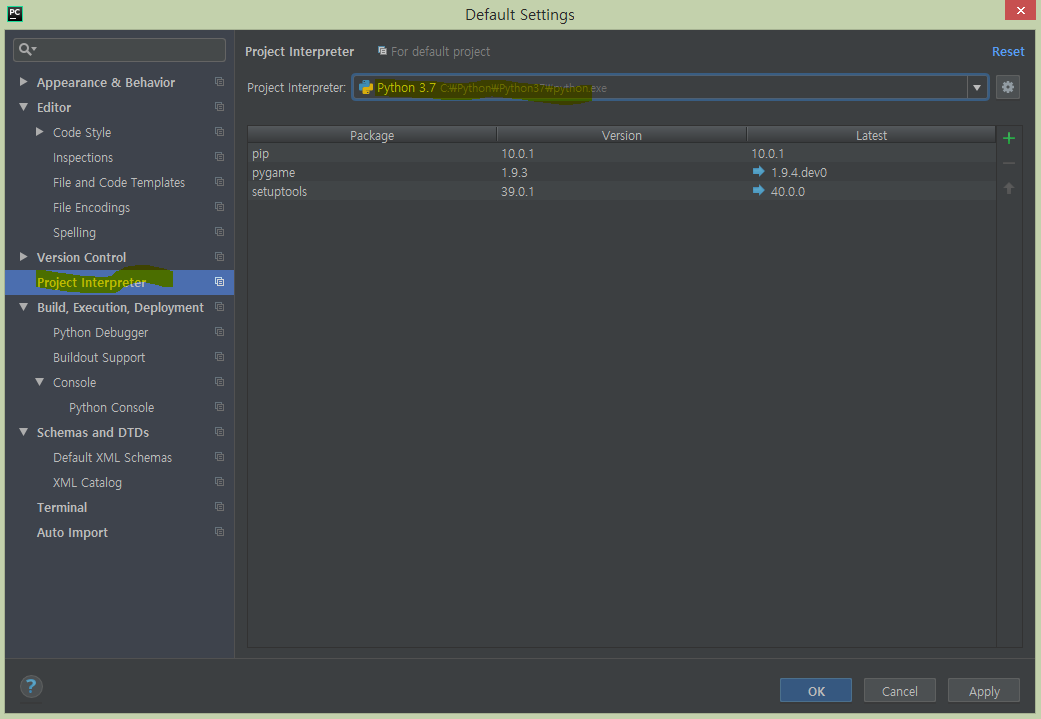This screenshot has width=1041, height=719.
Task: Click update arrow icon for pygame latest version
Action: tap(758, 171)
